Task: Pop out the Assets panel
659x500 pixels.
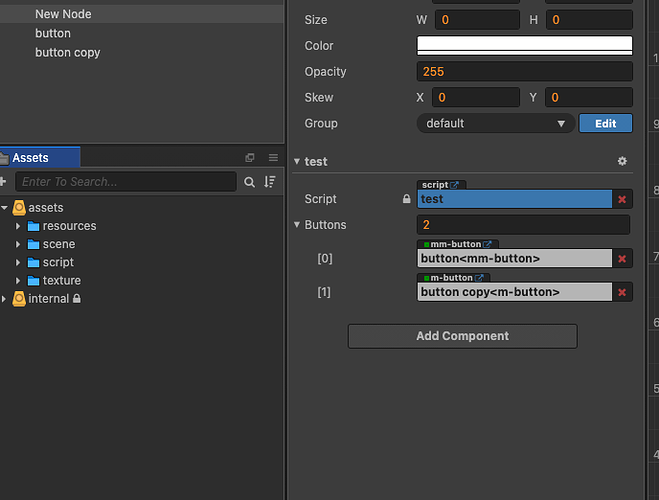Action: (250, 158)
